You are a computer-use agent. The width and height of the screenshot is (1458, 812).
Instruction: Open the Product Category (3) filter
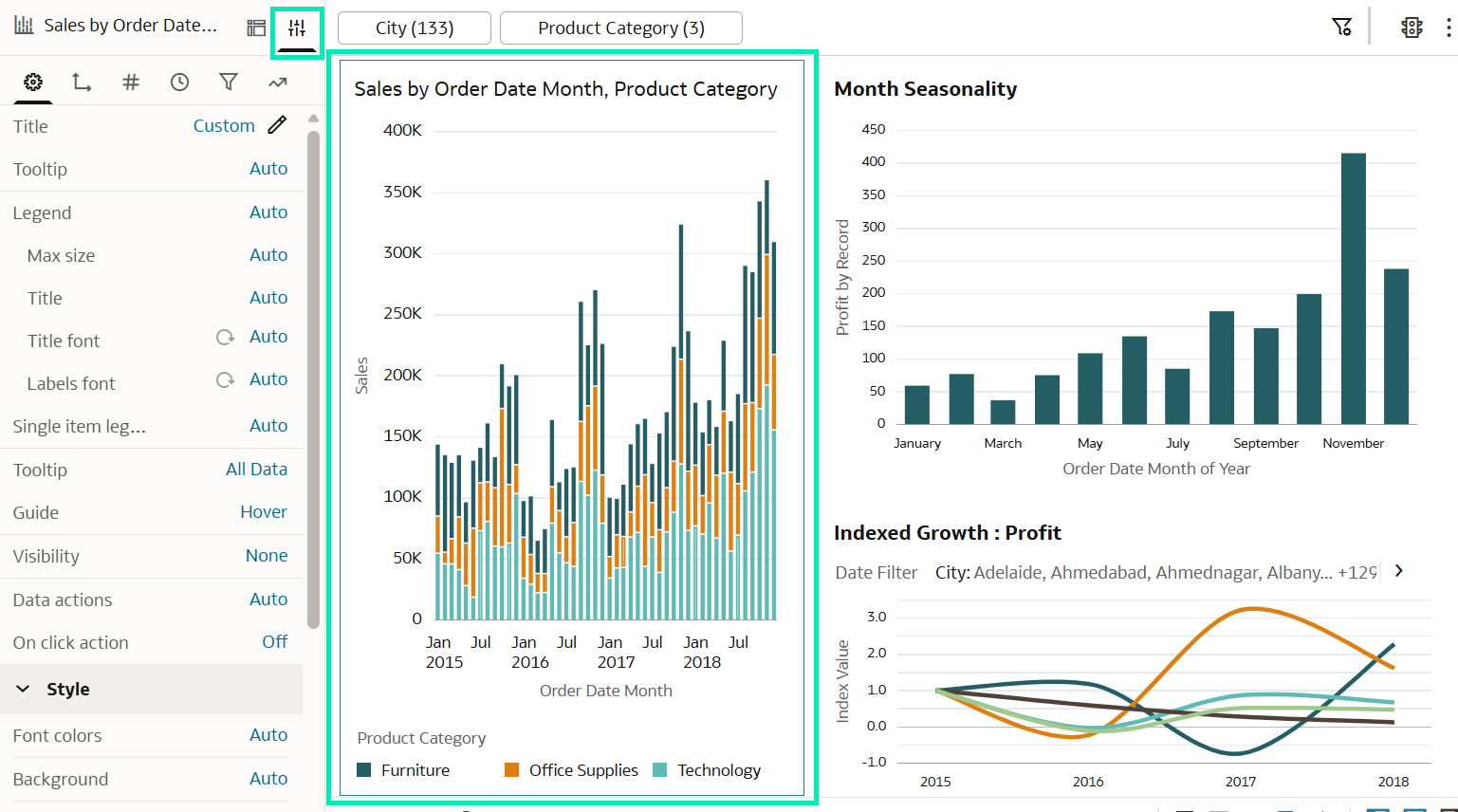click(x=621, y=28)
